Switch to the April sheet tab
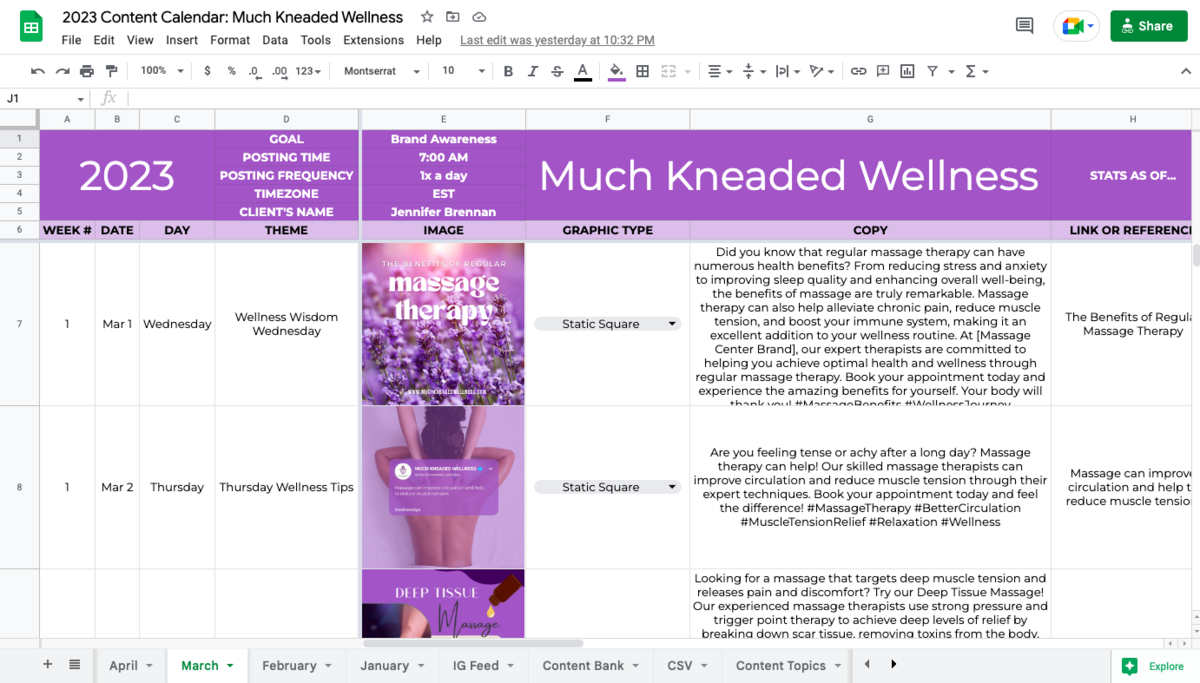 [x=131, y=665]
